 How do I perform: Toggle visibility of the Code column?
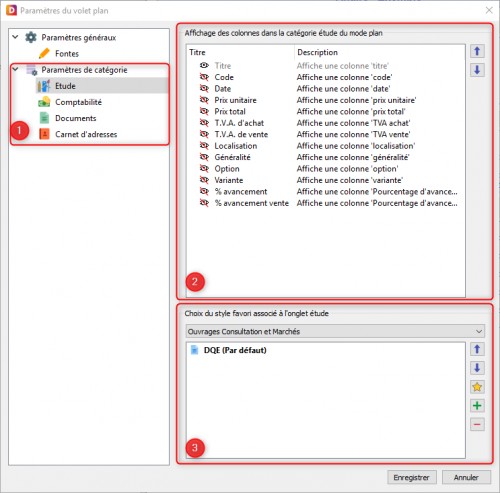pos(204,77)
